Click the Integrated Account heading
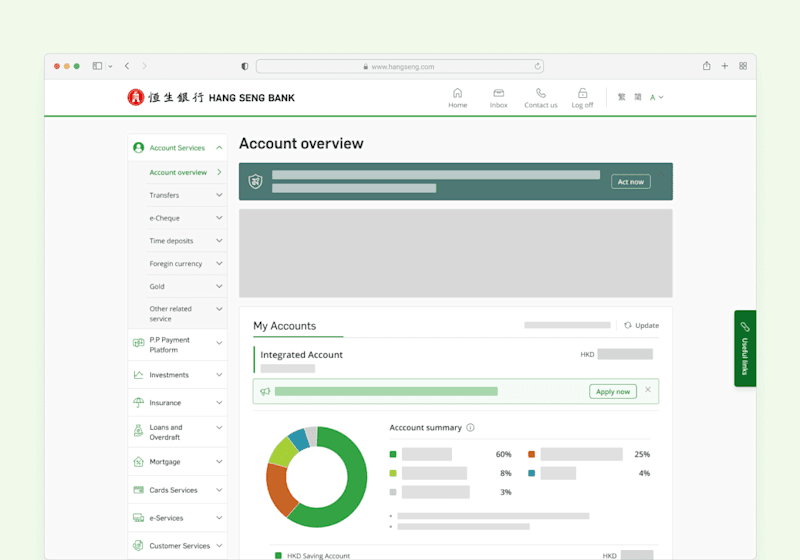This screenshot has width=800, height=560. pyautogui.click(x=302, y=354)
